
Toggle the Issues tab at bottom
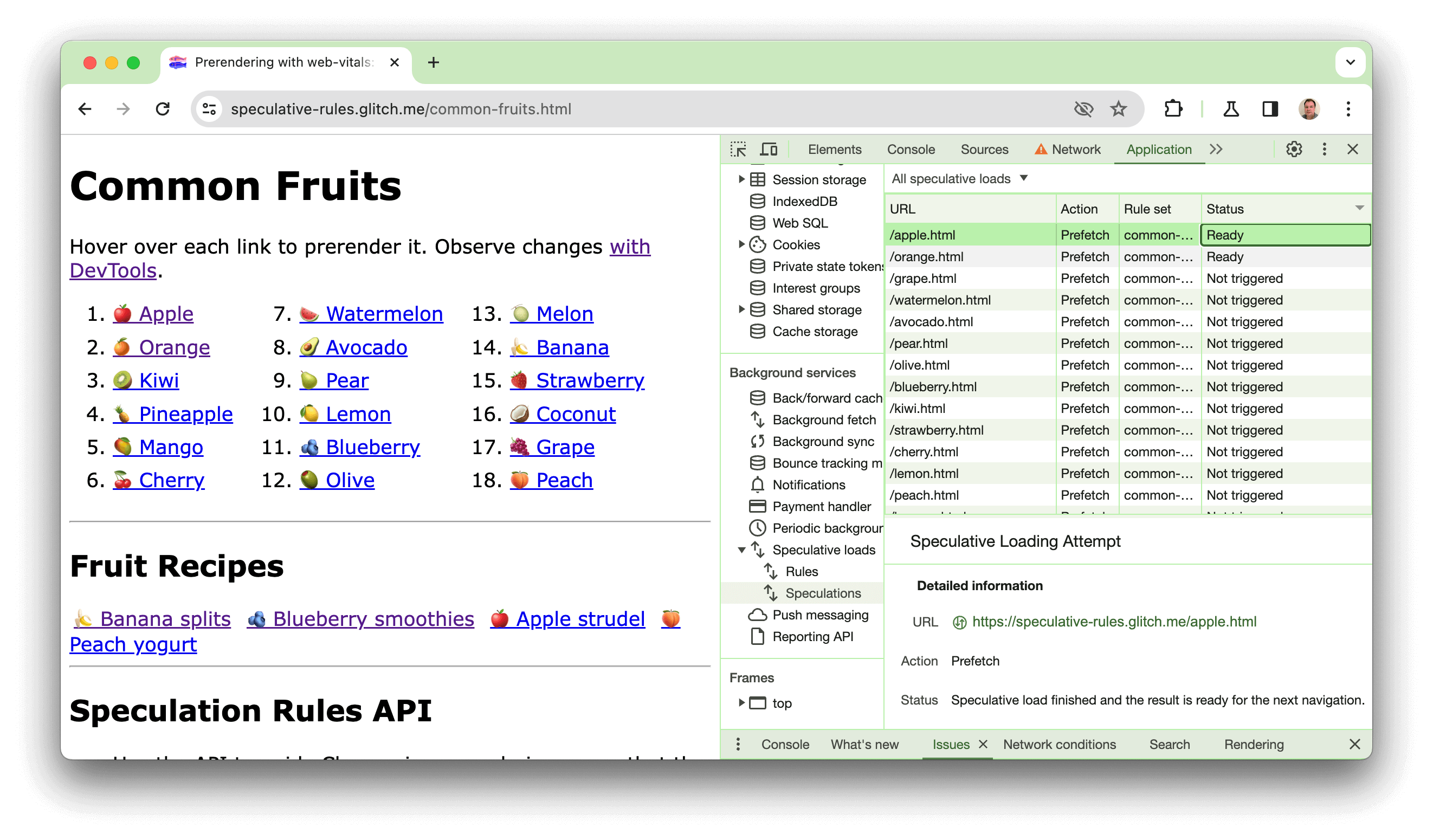tap(950, 744)
